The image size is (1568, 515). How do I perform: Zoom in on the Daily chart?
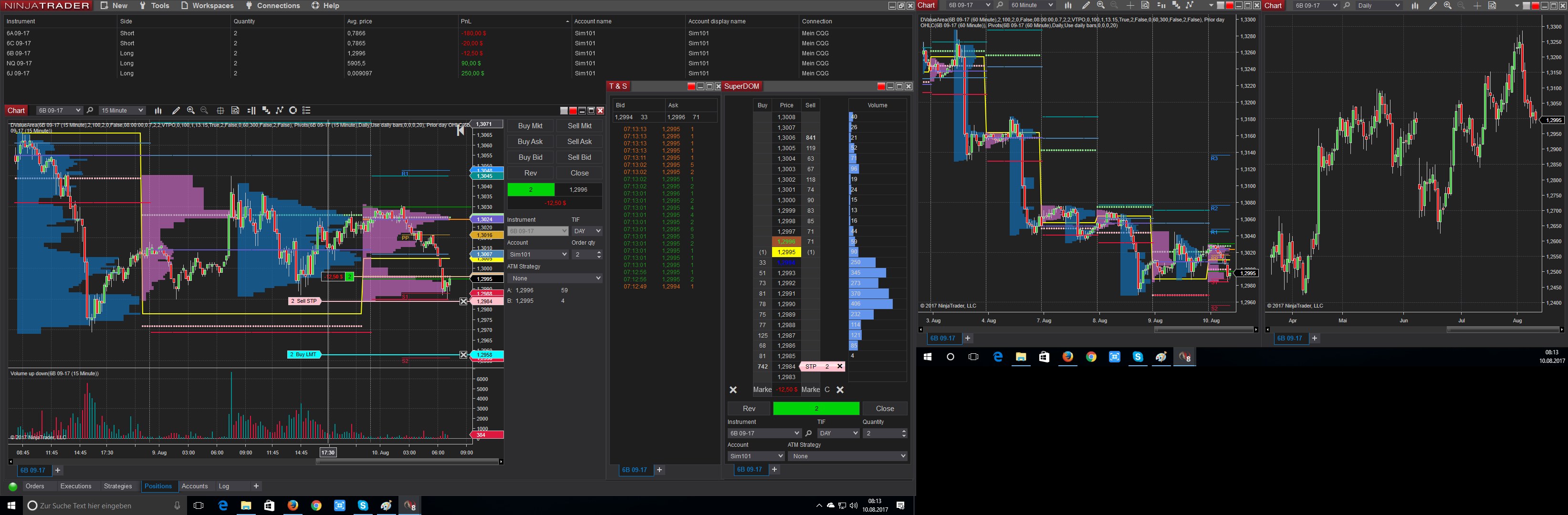1447,5
